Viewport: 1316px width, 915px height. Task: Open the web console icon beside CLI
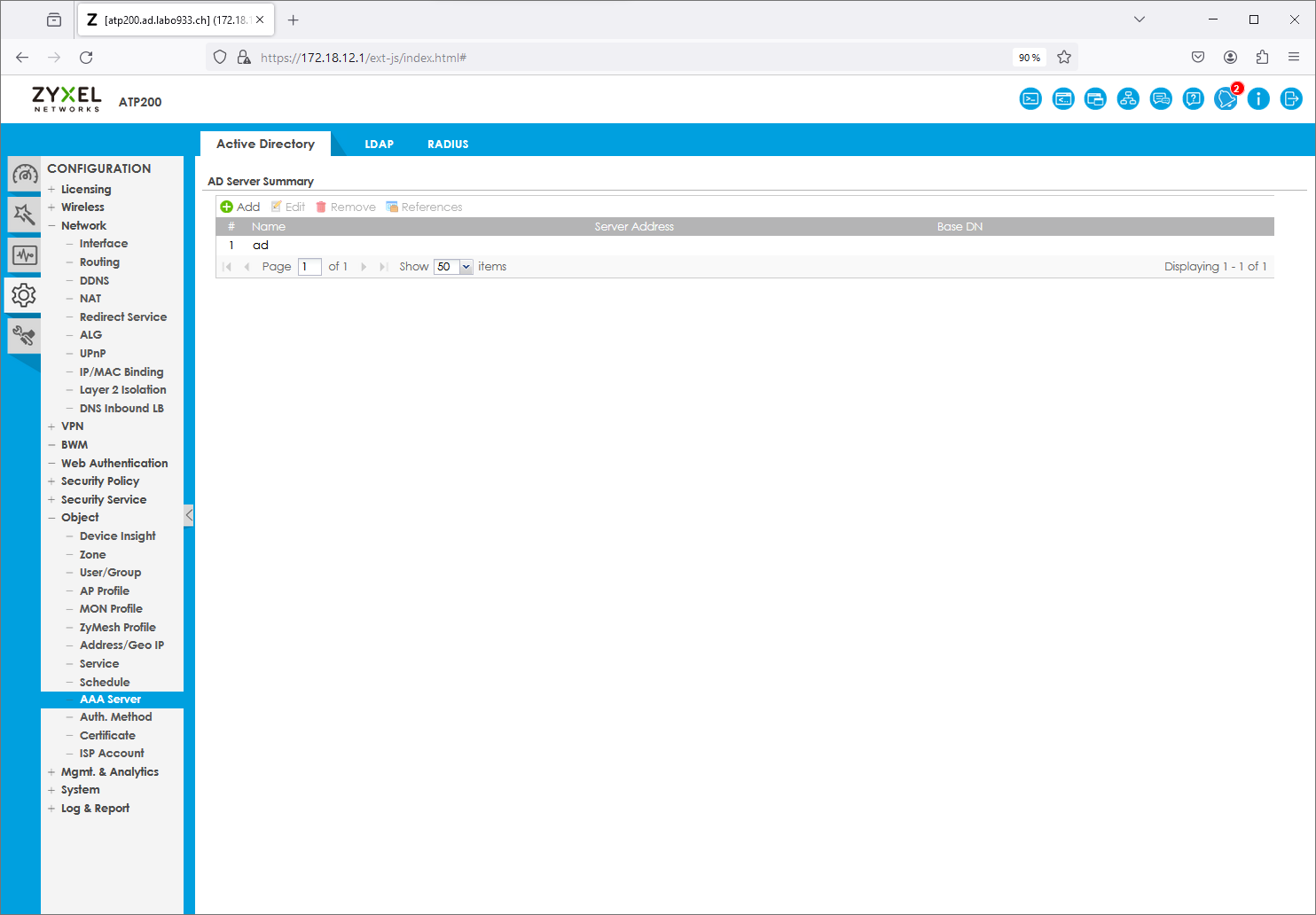click(x=1063, y=99)
